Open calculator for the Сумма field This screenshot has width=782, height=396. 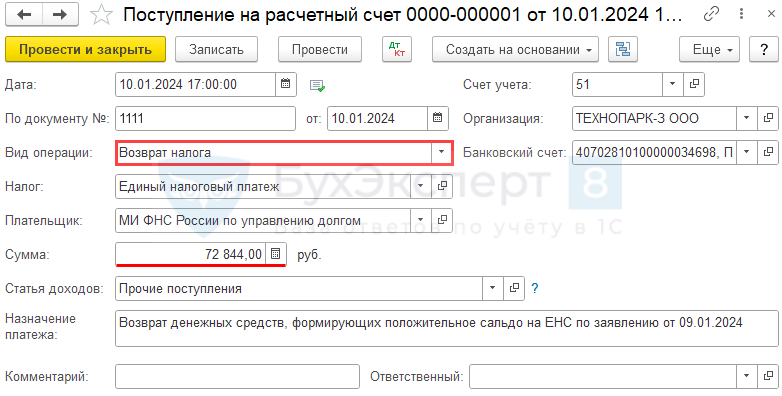click(275, 254)
